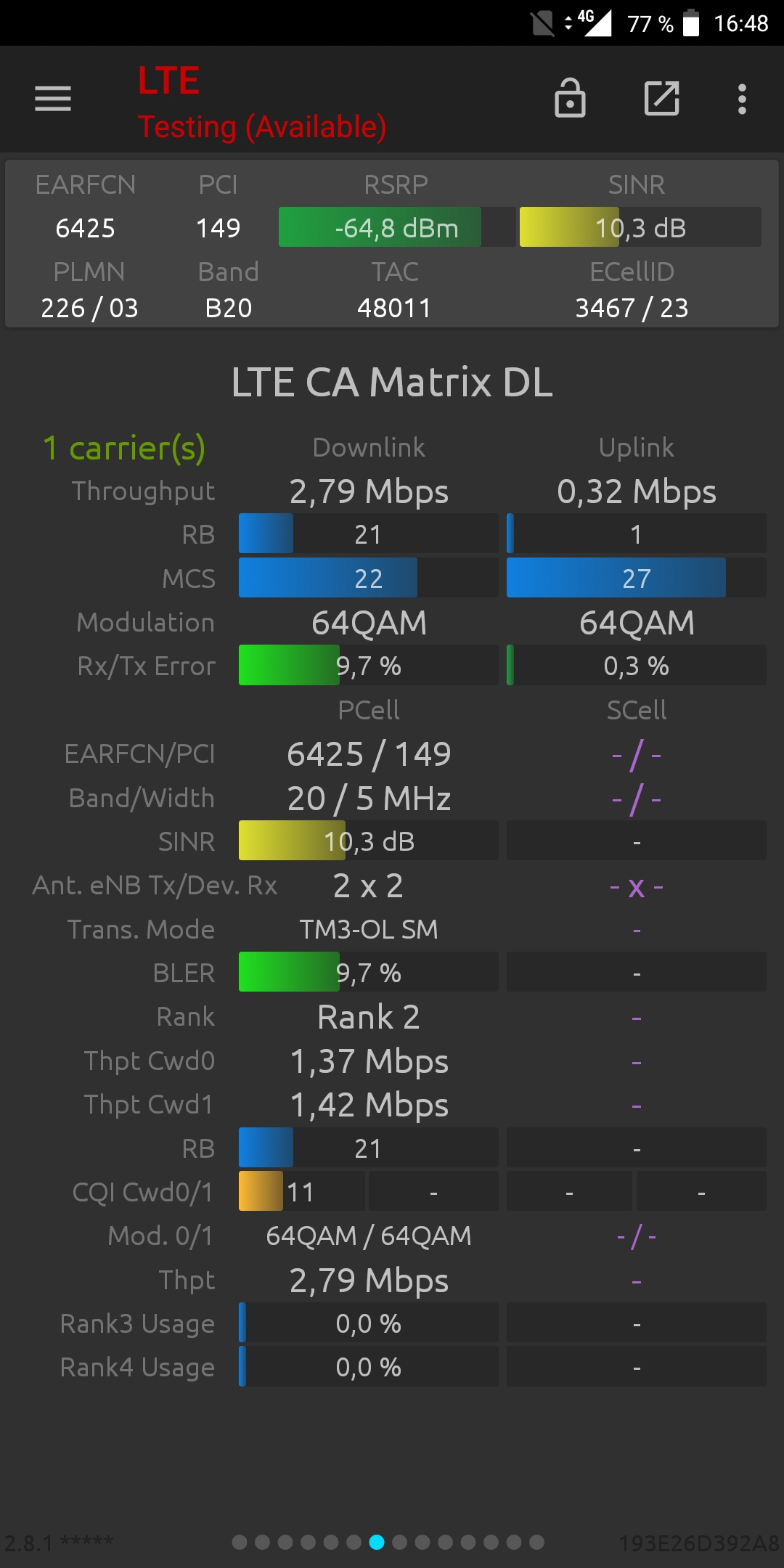Select the downlink MCS 22 bar
Screen dimensions: 784x1568
click(368, 578)
